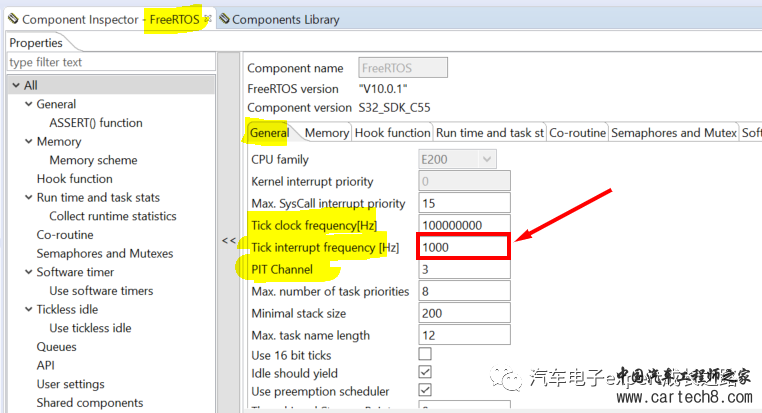
Task: Select the Component Inspector - FreeRTOS tab
Action: click(109, 19)
